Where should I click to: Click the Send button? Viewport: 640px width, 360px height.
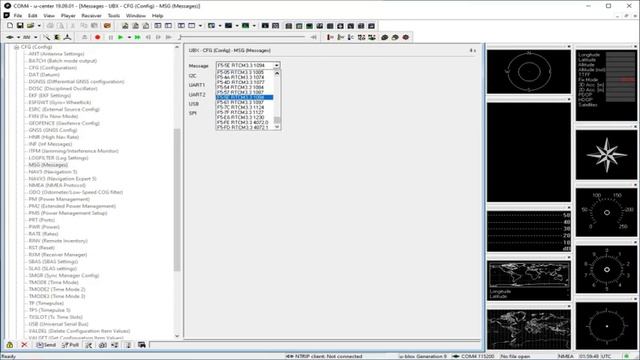click(x=46, y=345)
